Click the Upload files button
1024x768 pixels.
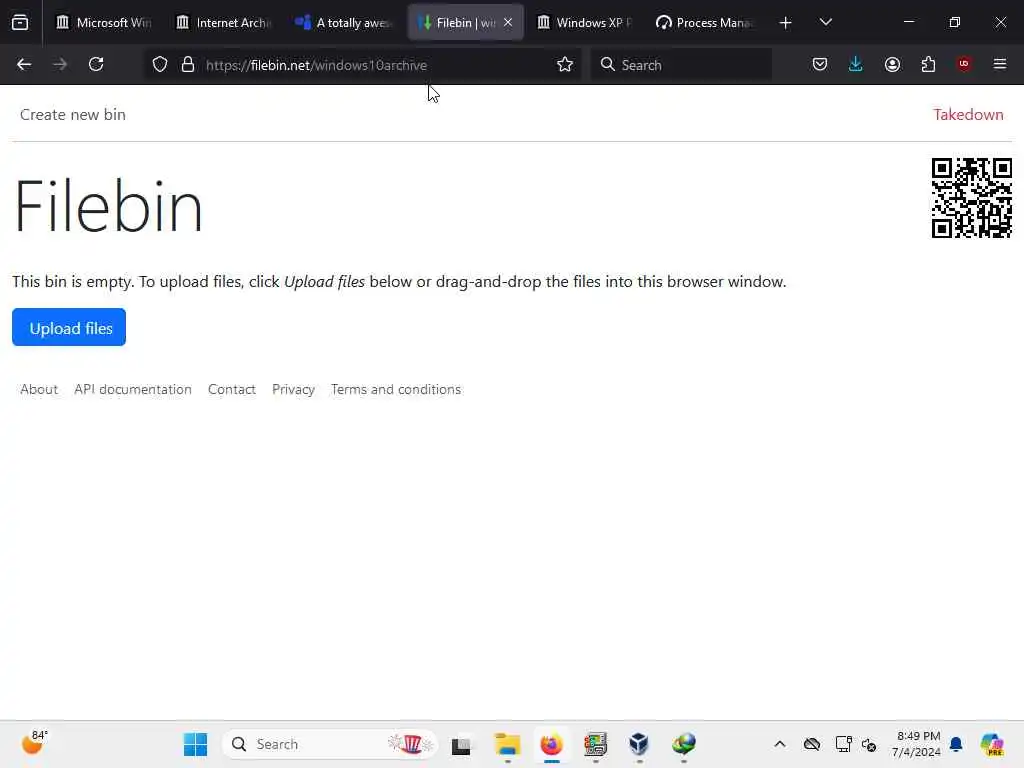click(69, 328)
